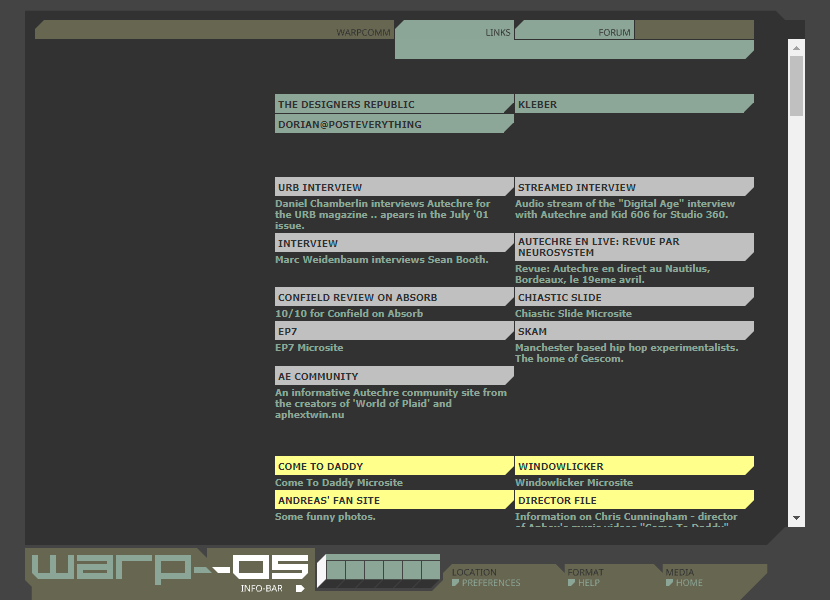Click the scrollbar up arrow
830x600 pixels.
[796, 48]
